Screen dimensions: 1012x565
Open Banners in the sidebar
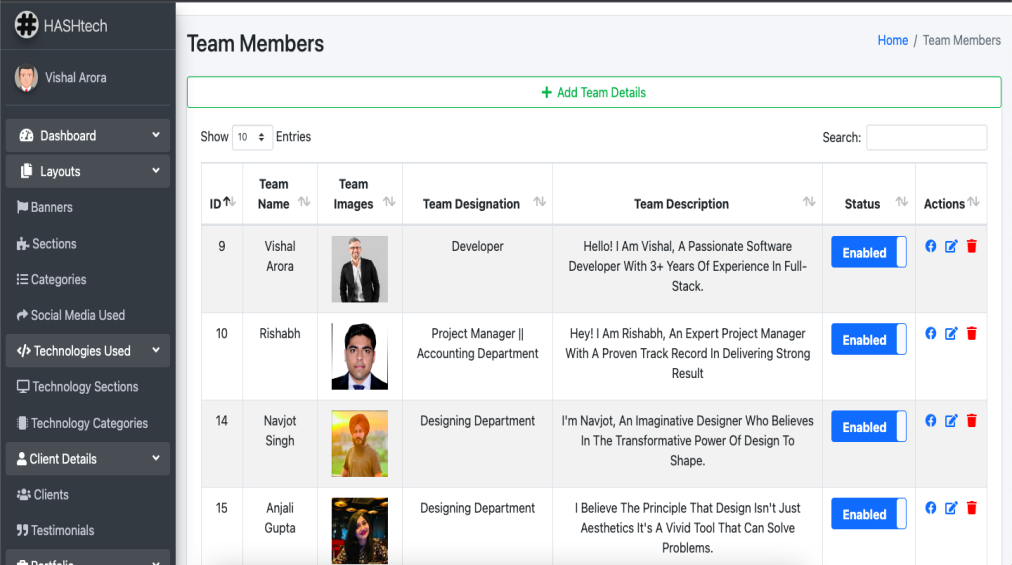coord(52,208)
